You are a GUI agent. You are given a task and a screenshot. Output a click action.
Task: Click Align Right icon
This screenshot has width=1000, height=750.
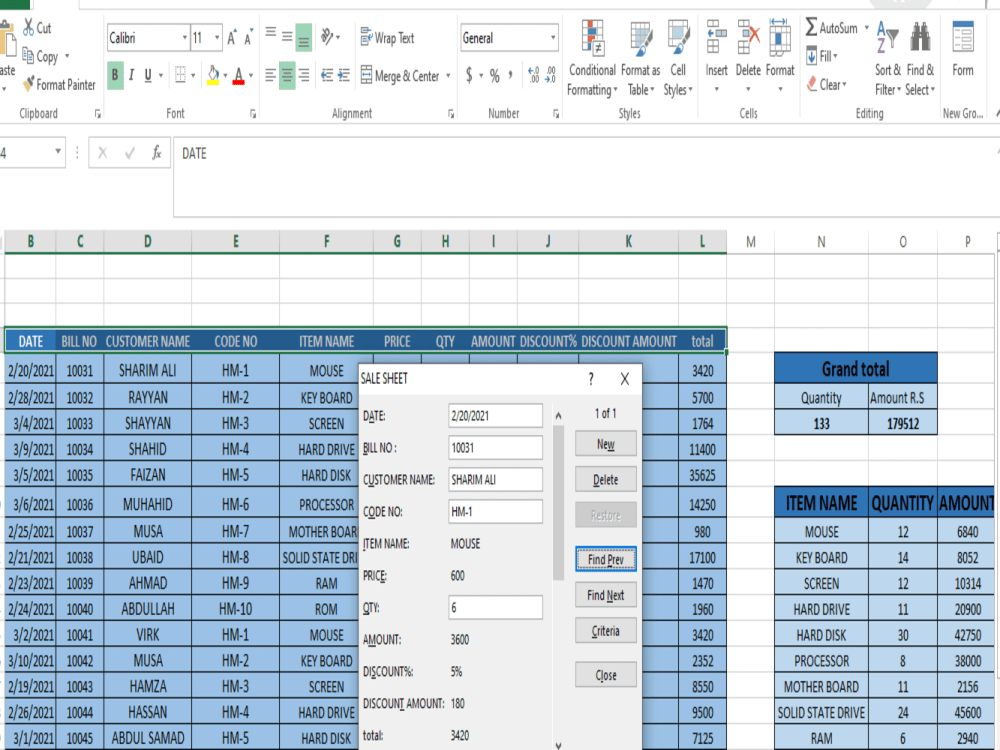tap(304, 75)
